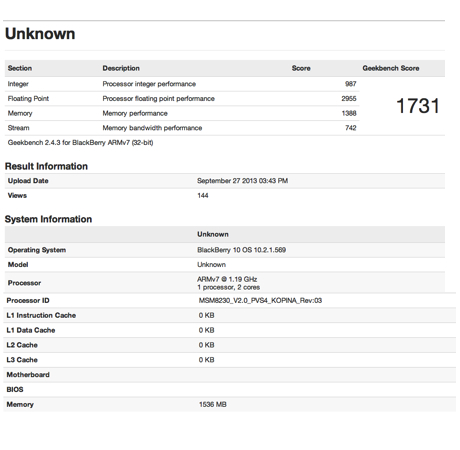
Task: Select the L2 Cache '0 KB' value
Action: 206,345
